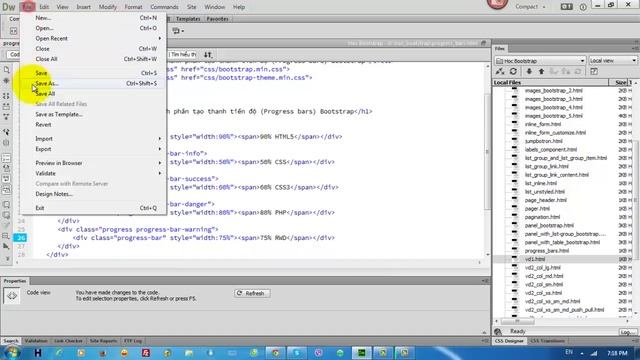Switch to the Validation results tab
The image size is (640, 360).
click(x=36, y=341)
